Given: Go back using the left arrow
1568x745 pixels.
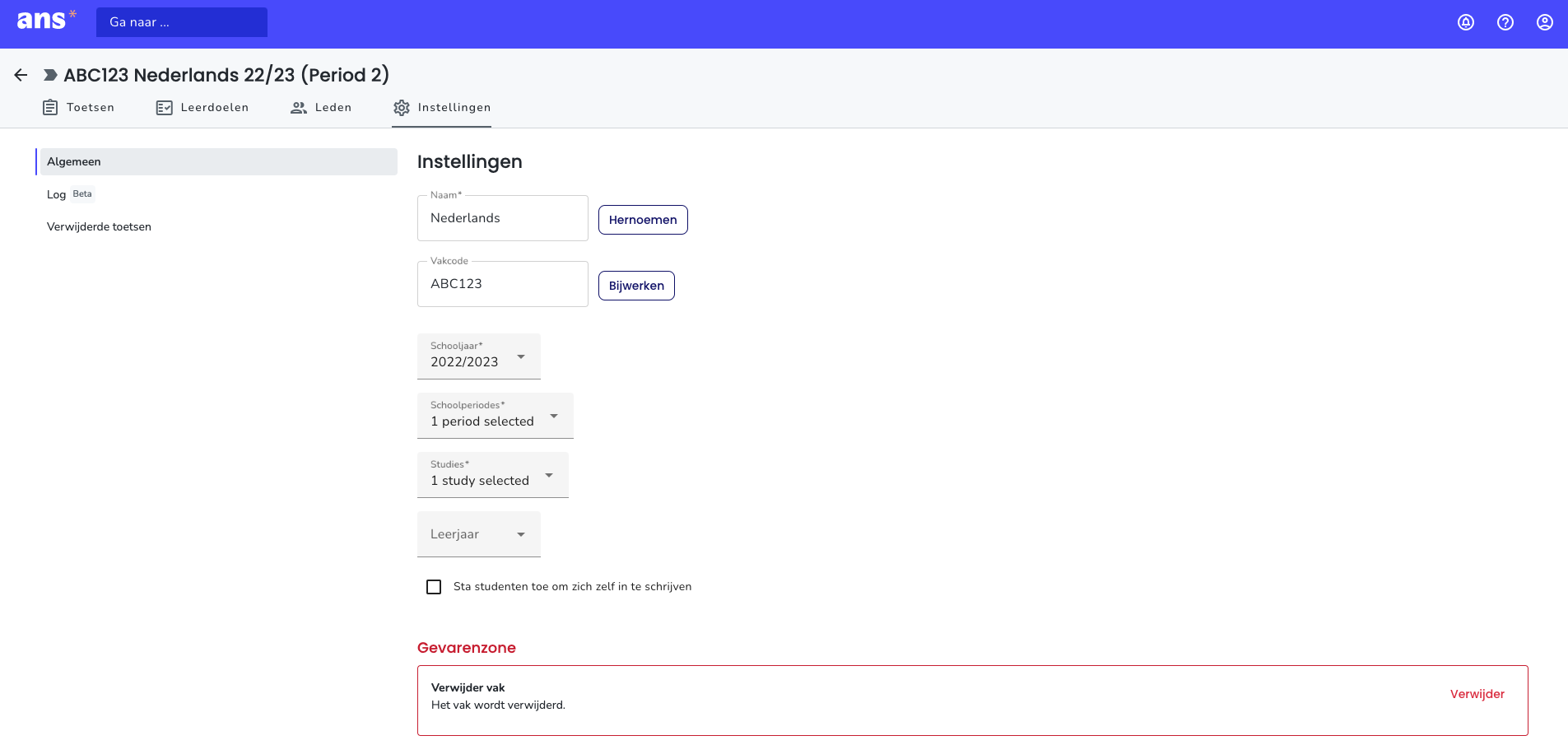Looking at the screenshot, I should pyautogui.click(x=21, y=75).
